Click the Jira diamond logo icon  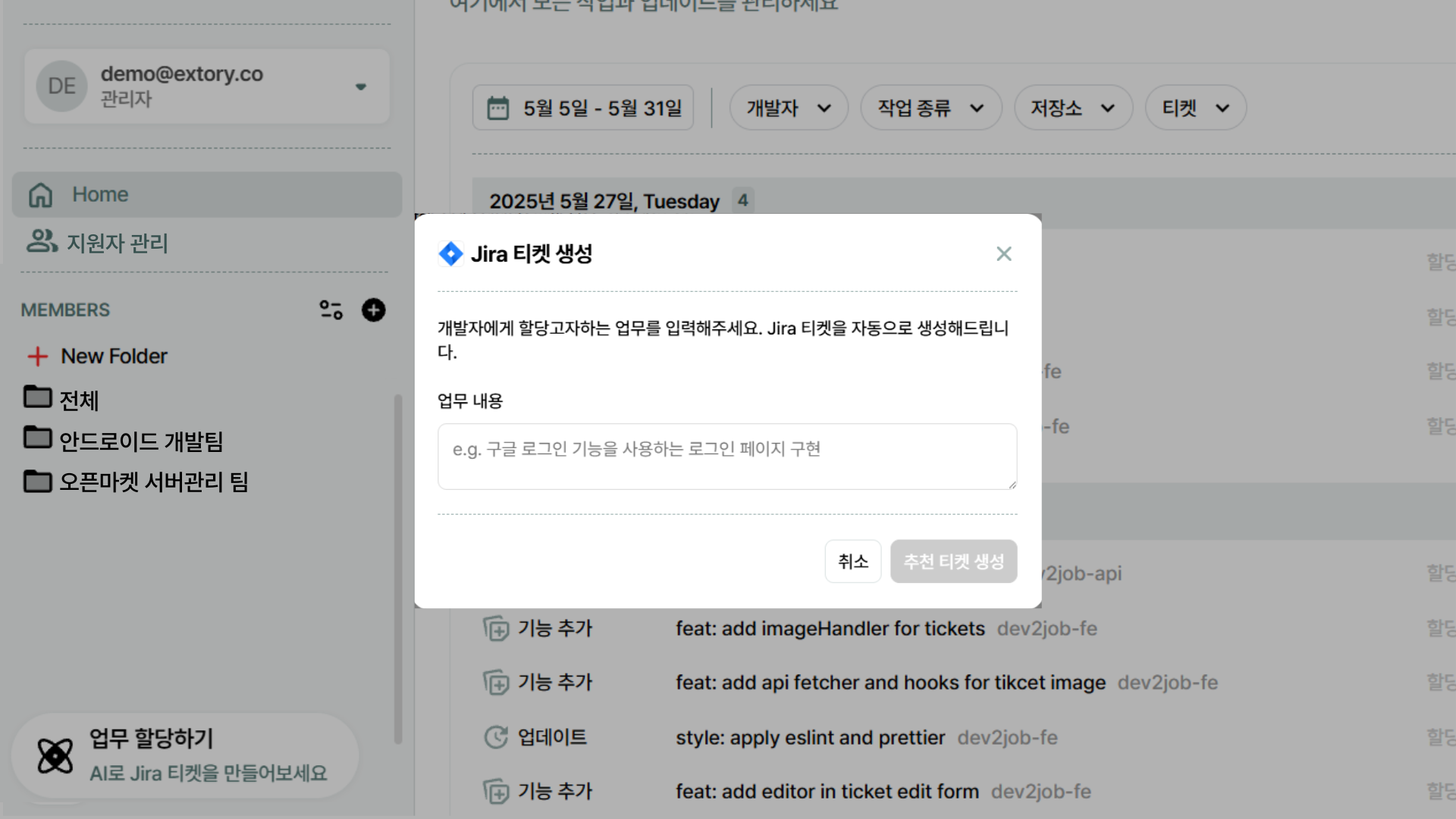450,254
